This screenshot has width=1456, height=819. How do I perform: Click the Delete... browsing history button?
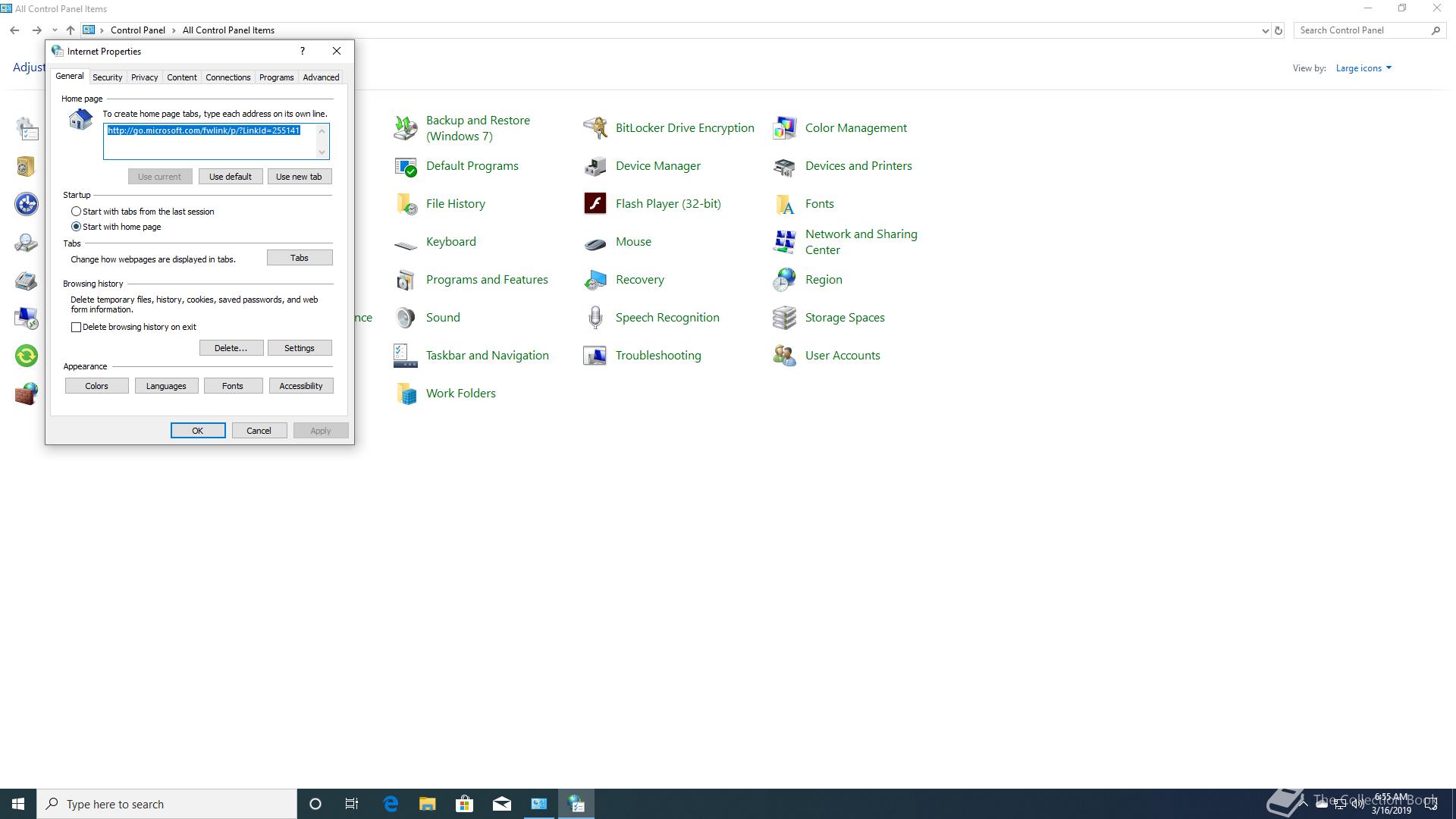(231, 348)
